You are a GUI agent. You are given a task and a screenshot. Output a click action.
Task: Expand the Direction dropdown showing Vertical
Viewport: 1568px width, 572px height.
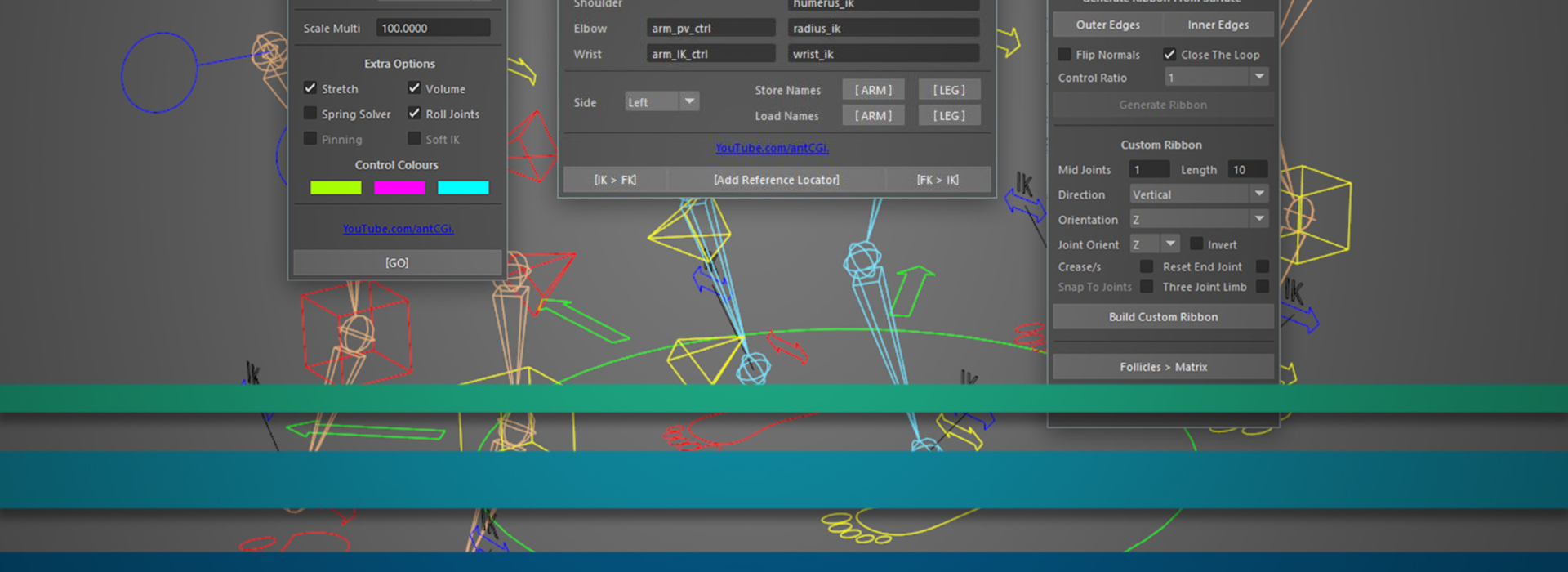tap(1199, 194)
